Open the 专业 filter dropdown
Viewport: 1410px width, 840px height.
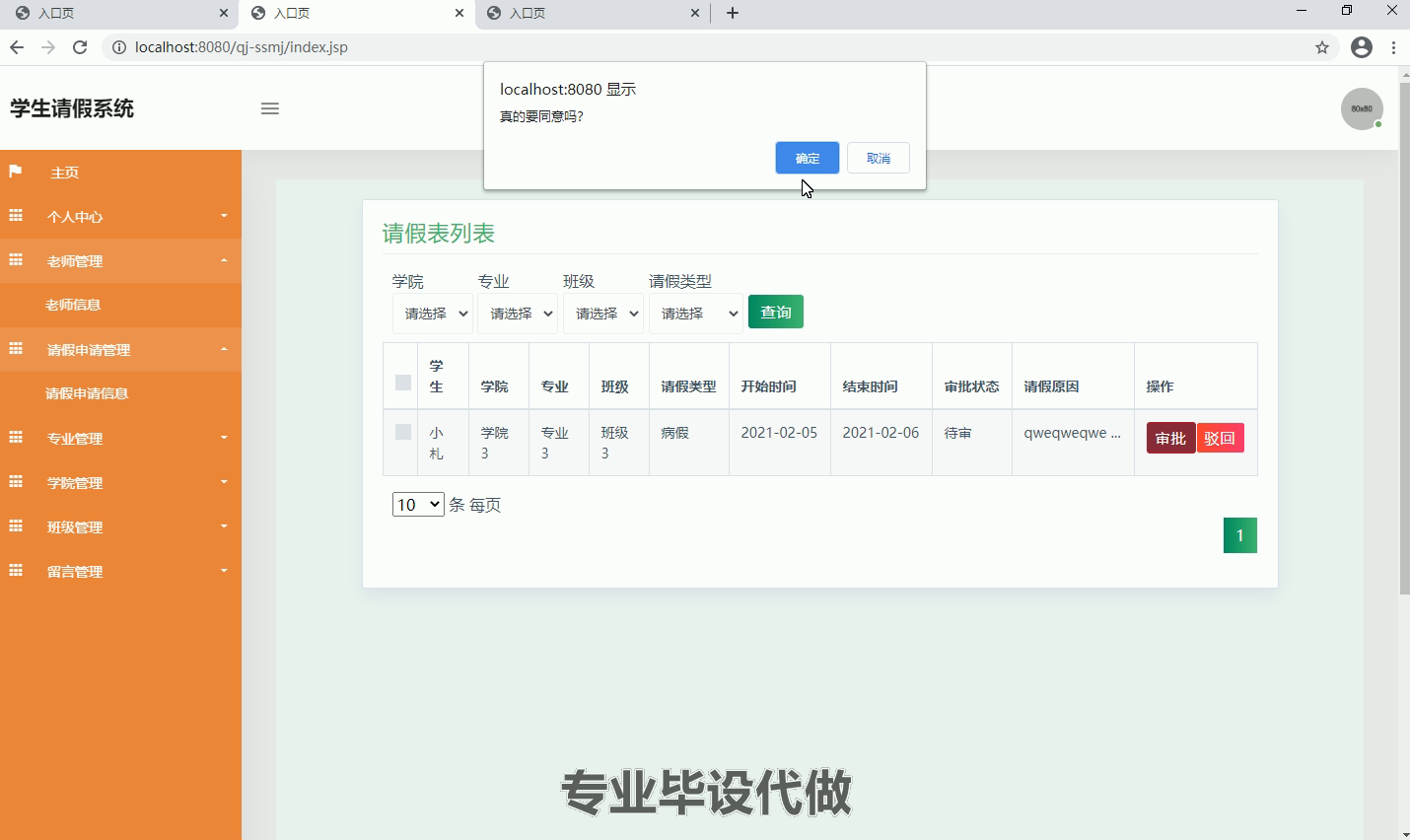(x=518, y=314)
